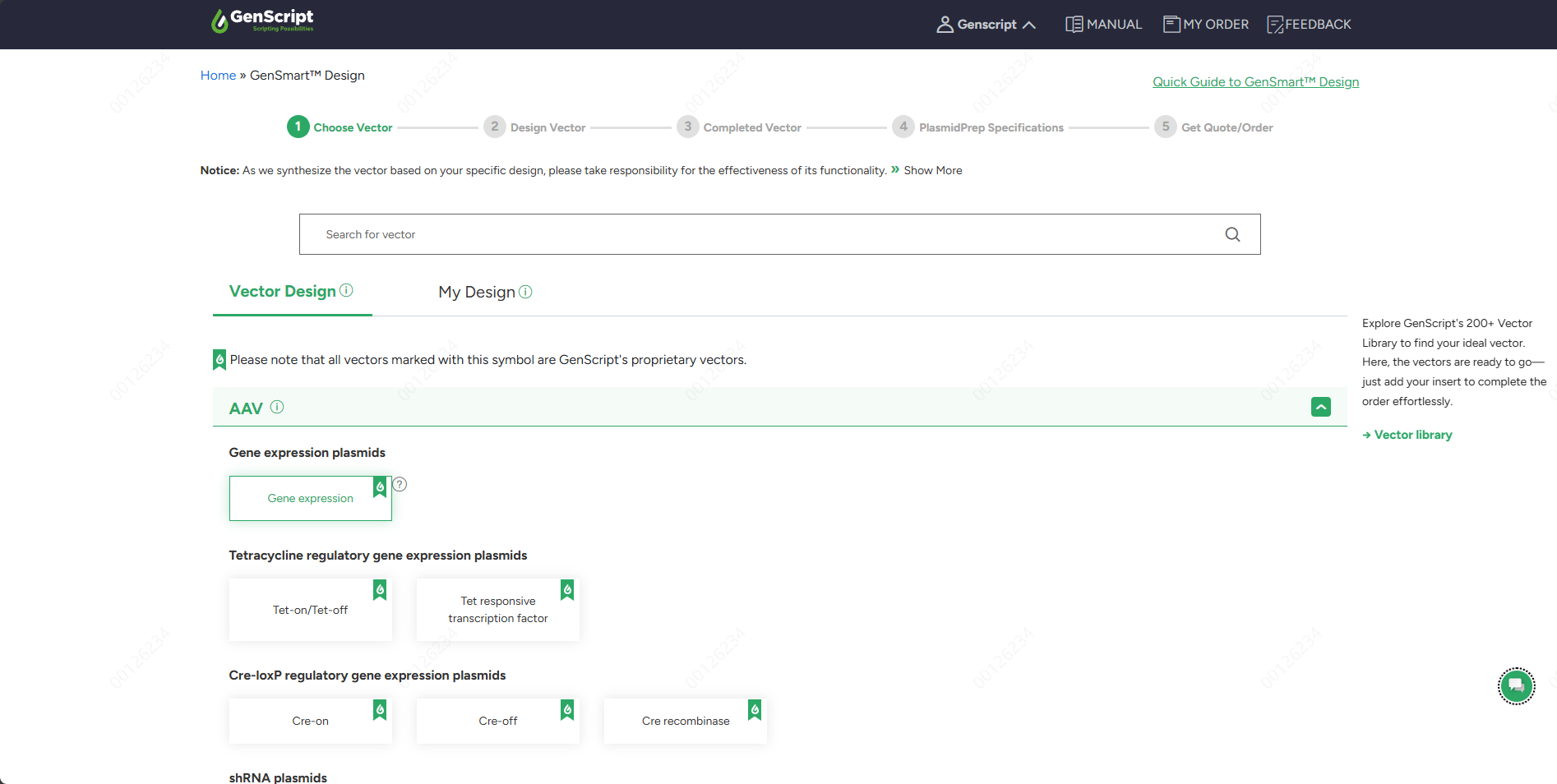This screenshot has width=1557, height=784.
Task: Open Quick Guide to GenSmart Design
Action: pos(1255,81)
